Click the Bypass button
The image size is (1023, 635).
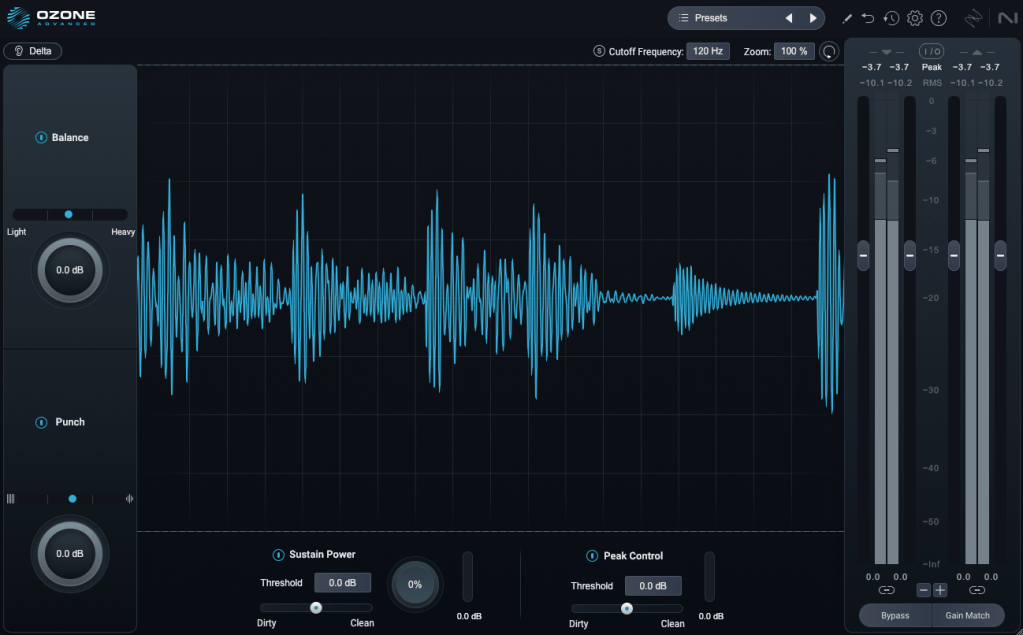pos(895,615)
